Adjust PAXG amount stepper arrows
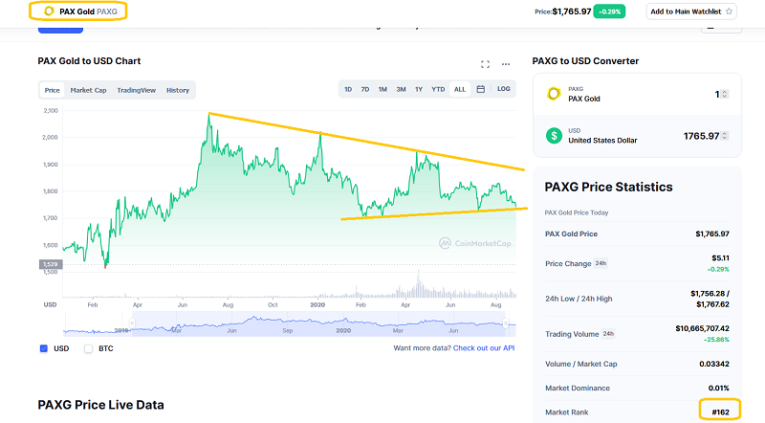The image size is (765, 423). tap(725, 94)
